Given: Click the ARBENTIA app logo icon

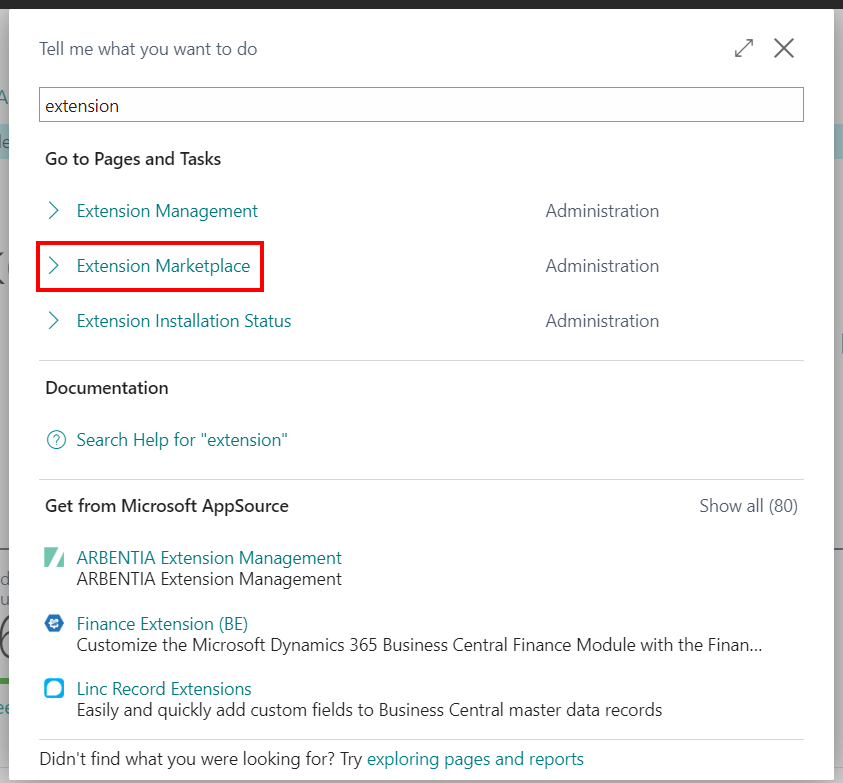Looking at the screenshot, I should [54, 558].
